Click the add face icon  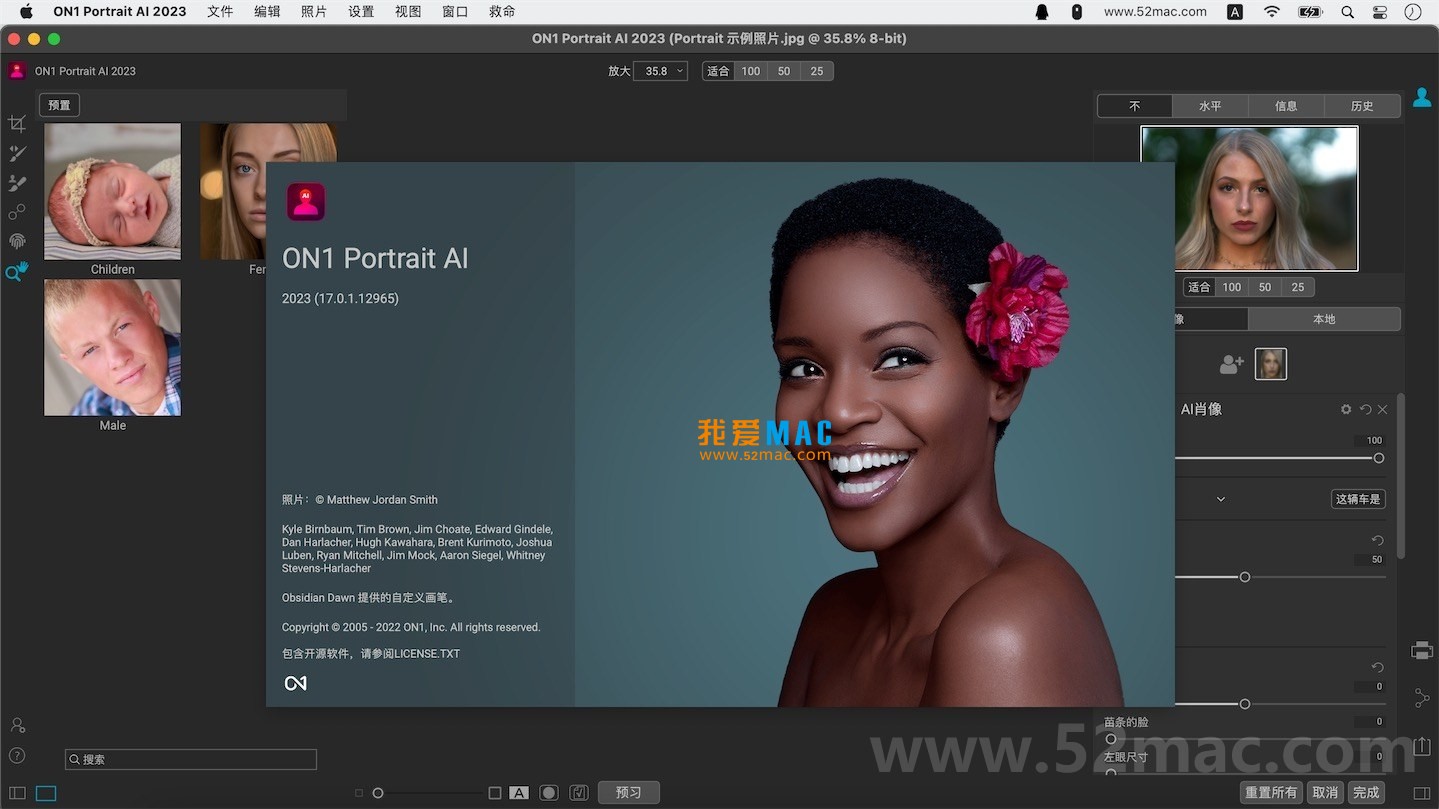click(x=1231, y=365)
